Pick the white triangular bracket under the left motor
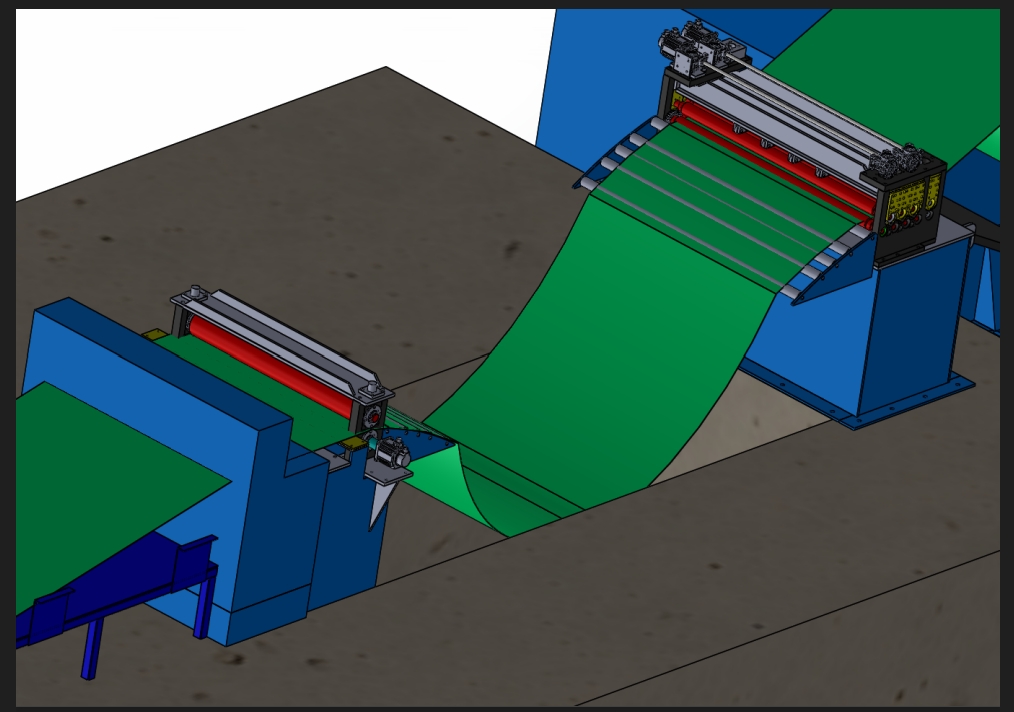 tap(380, 504)
